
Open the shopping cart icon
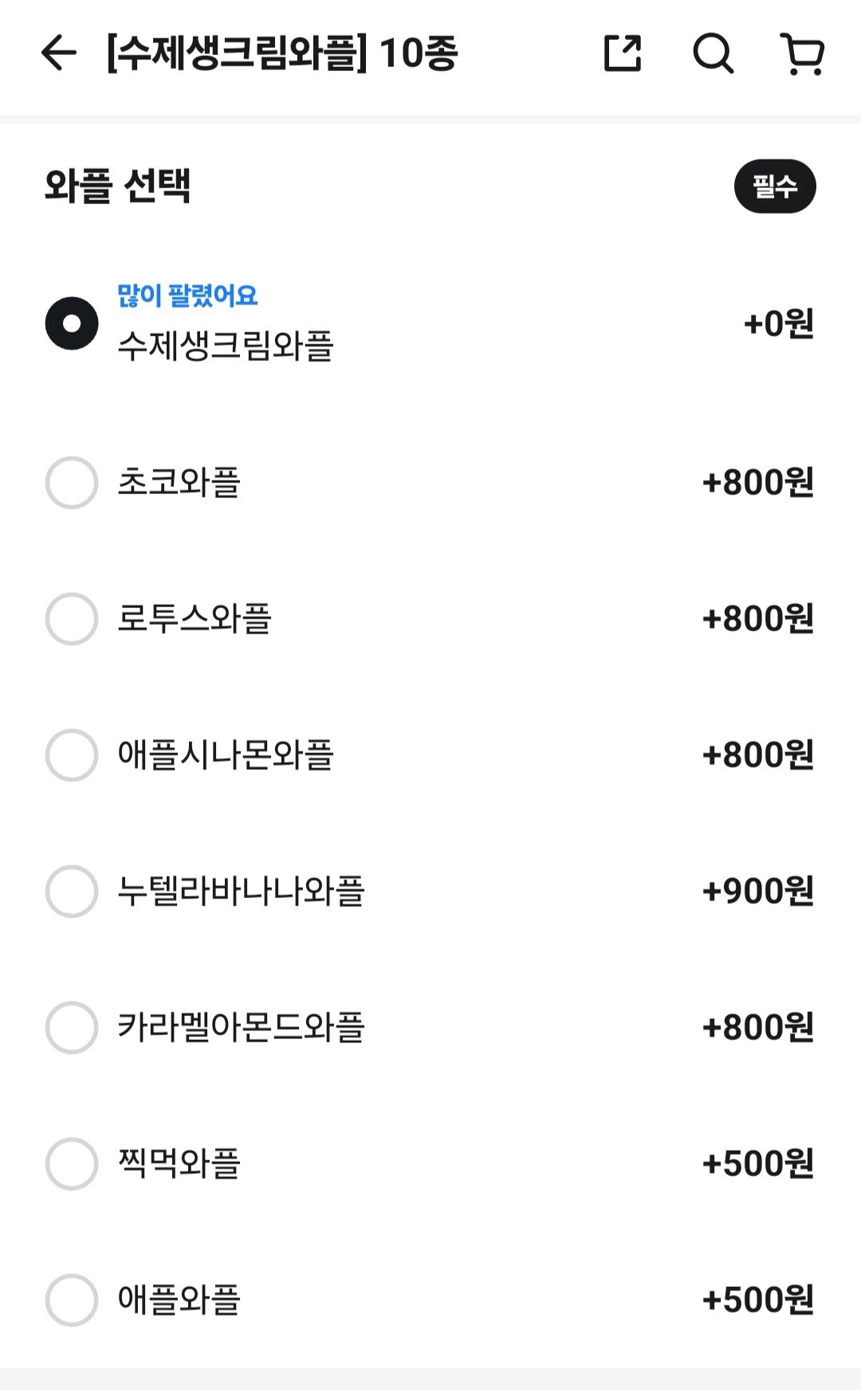coord(802,53)
